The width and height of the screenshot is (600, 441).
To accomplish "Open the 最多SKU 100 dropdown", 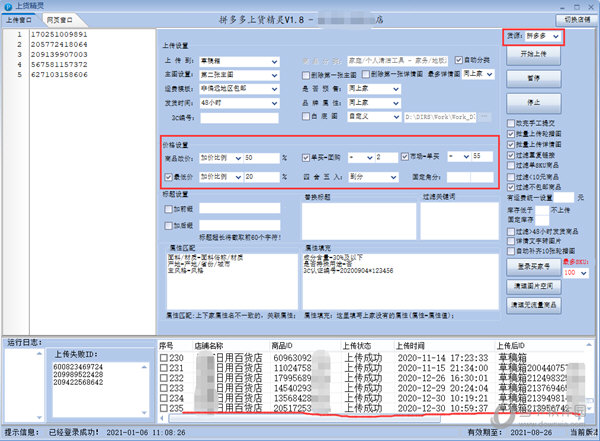I will pyautogui.click(x=584, y=273).
